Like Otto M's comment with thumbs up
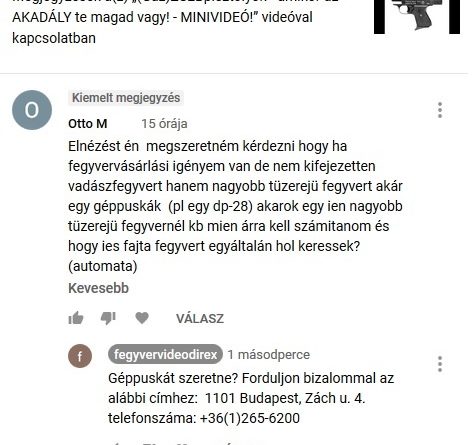 click(76, 318)
